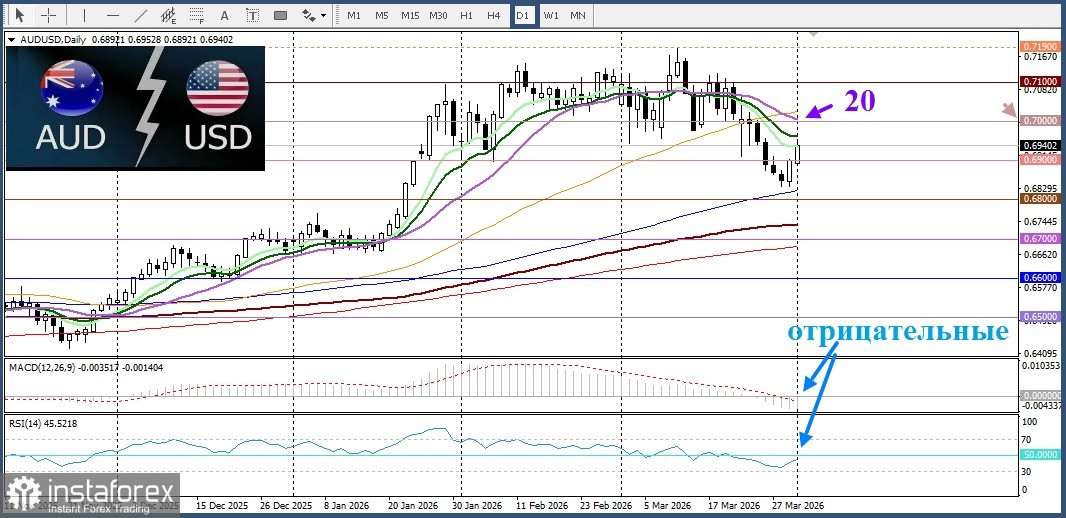Switch to the M15 timeframe
1066x518 pixels.
(410, 15)
